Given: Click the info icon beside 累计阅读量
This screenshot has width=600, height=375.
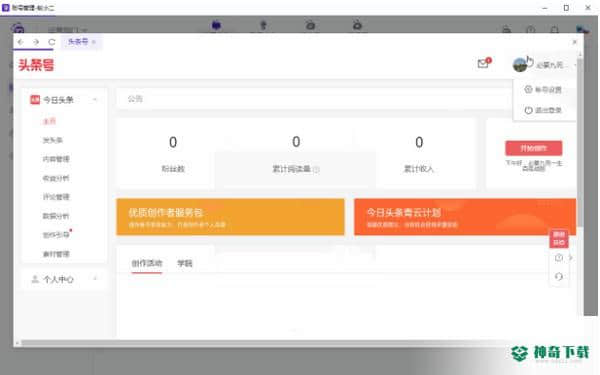Looking at the screenshot, I should point(316,169).
